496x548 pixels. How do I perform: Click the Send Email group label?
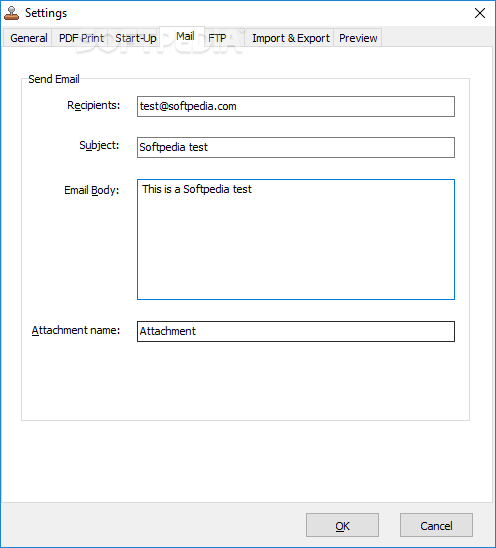pyautogui.click(x=54, y=79)
